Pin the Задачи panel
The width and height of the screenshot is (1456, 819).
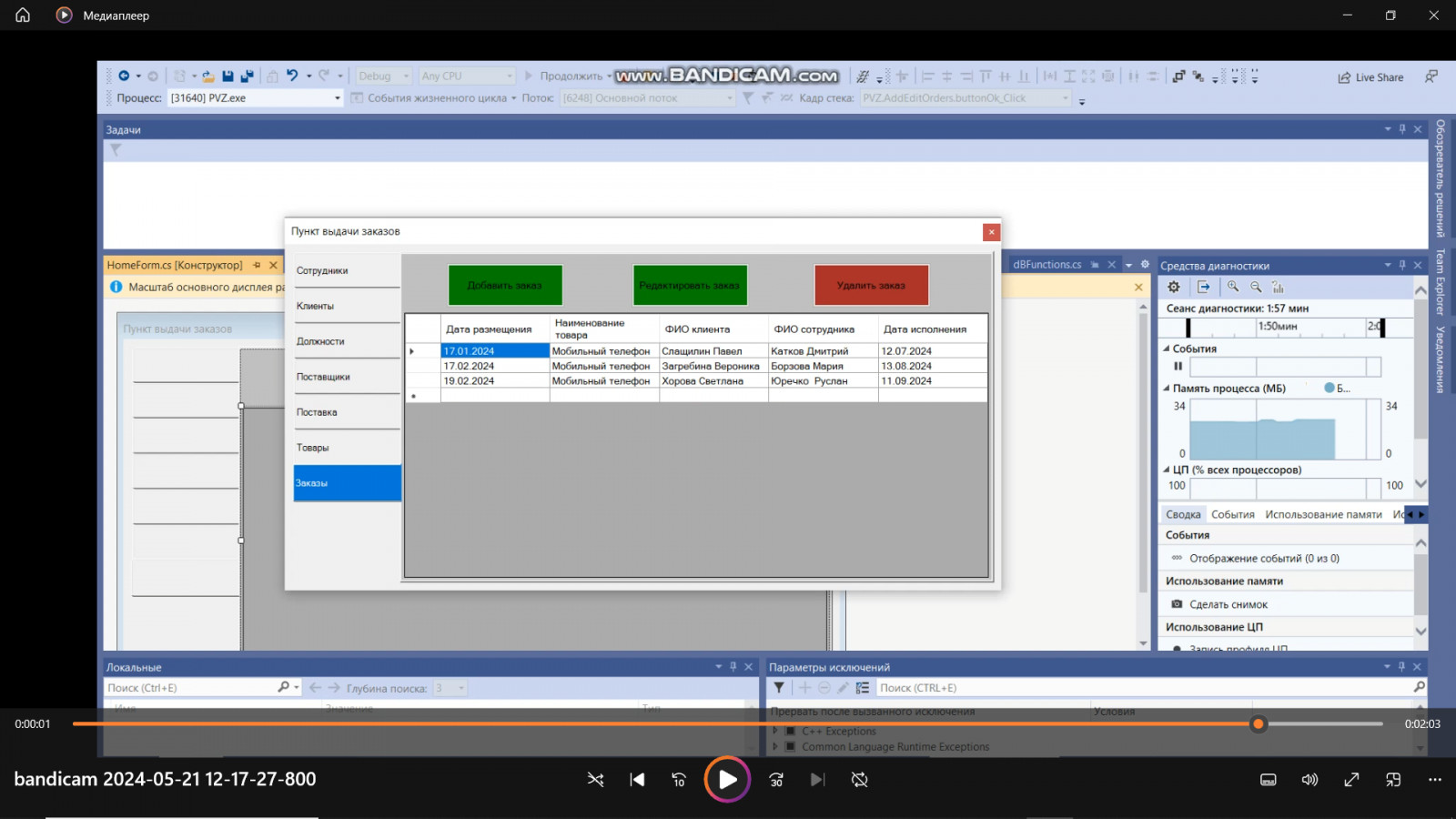(x=1402, y=129)
